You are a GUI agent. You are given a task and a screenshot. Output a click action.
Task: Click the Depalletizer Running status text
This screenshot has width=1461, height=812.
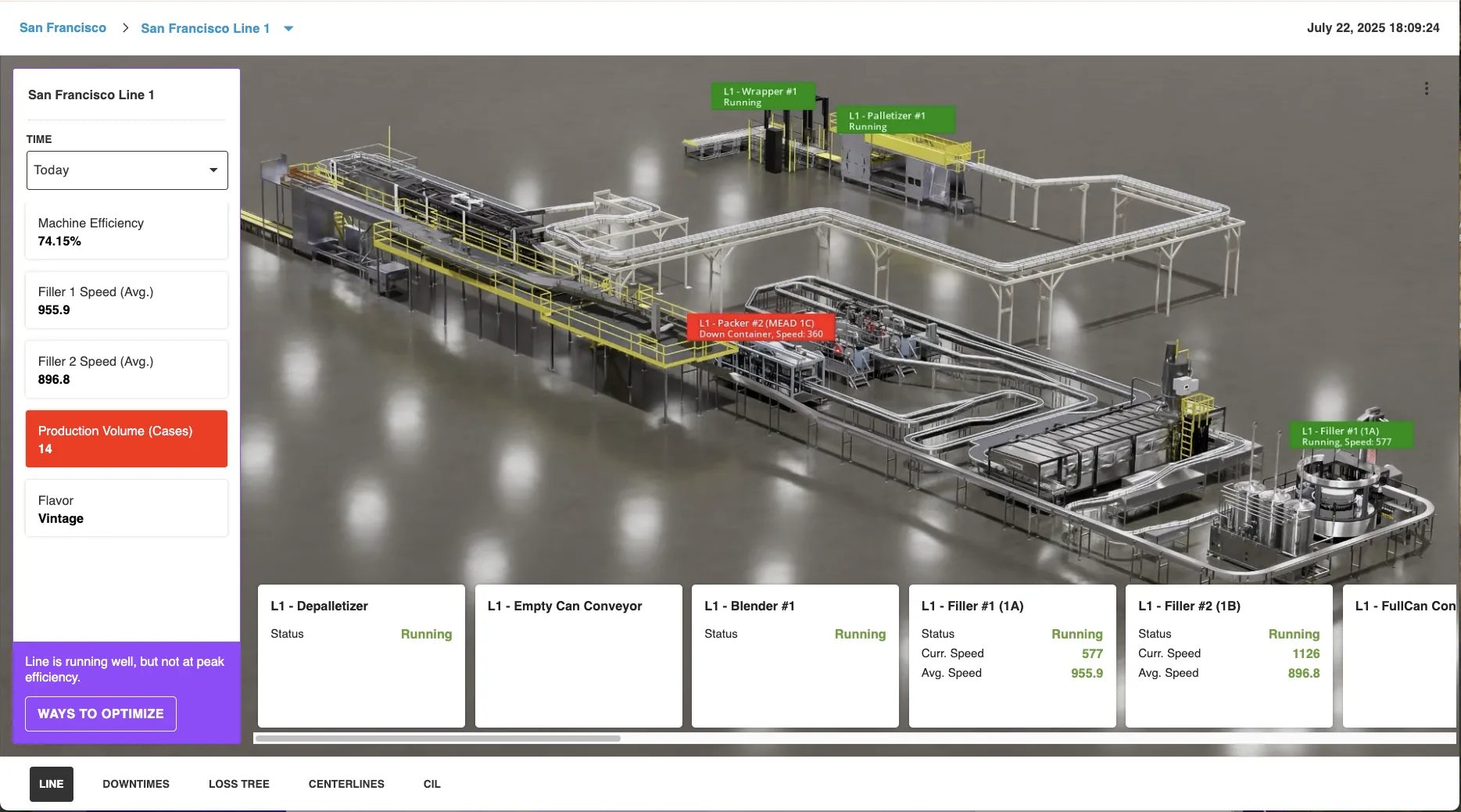pos(426,634)
